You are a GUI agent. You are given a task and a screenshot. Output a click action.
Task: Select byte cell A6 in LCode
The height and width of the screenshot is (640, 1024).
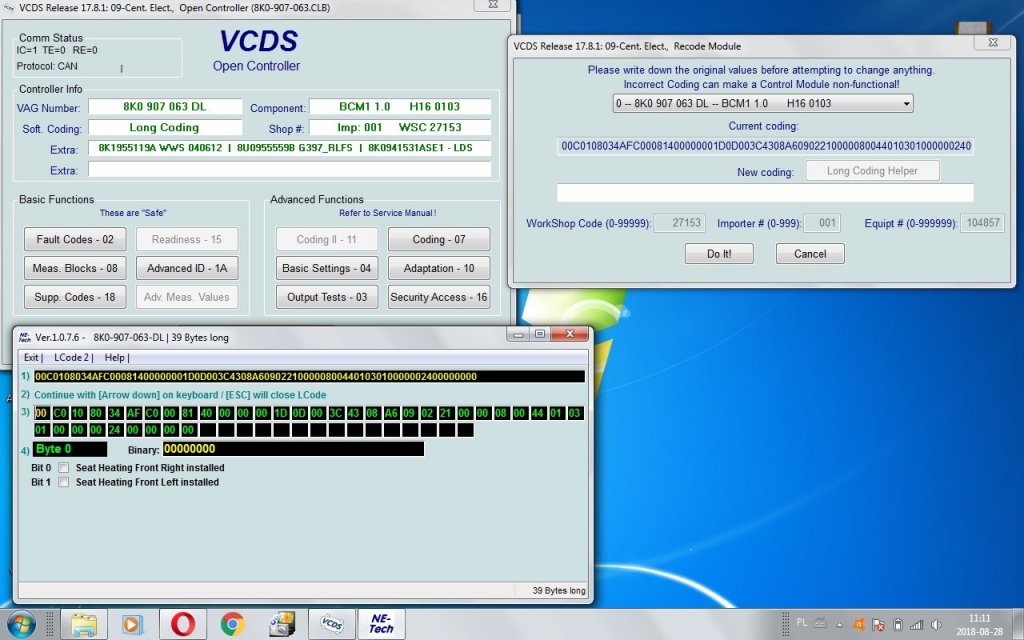click(x=391, y=413)
